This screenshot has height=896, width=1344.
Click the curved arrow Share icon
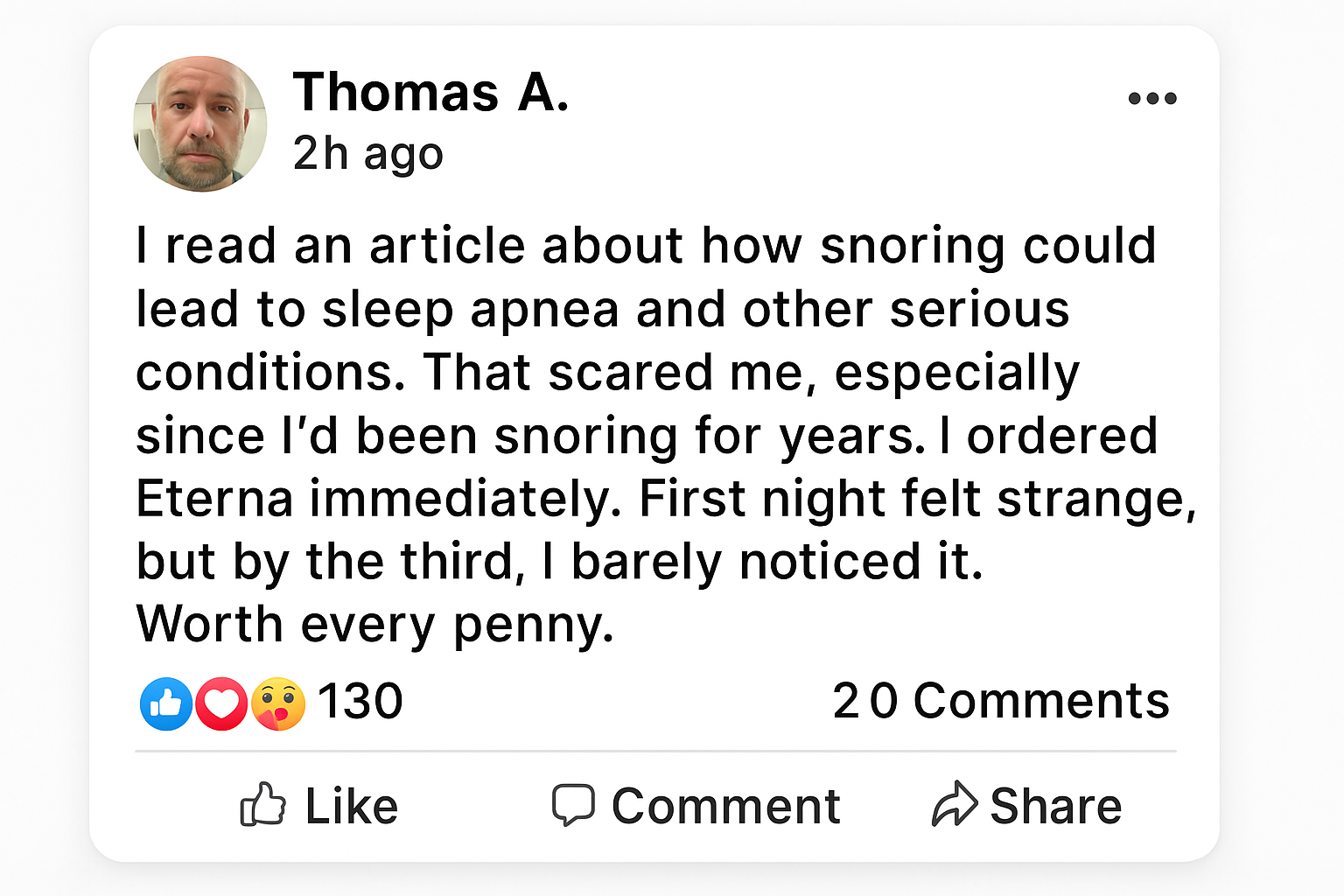[x=954, y=804]
